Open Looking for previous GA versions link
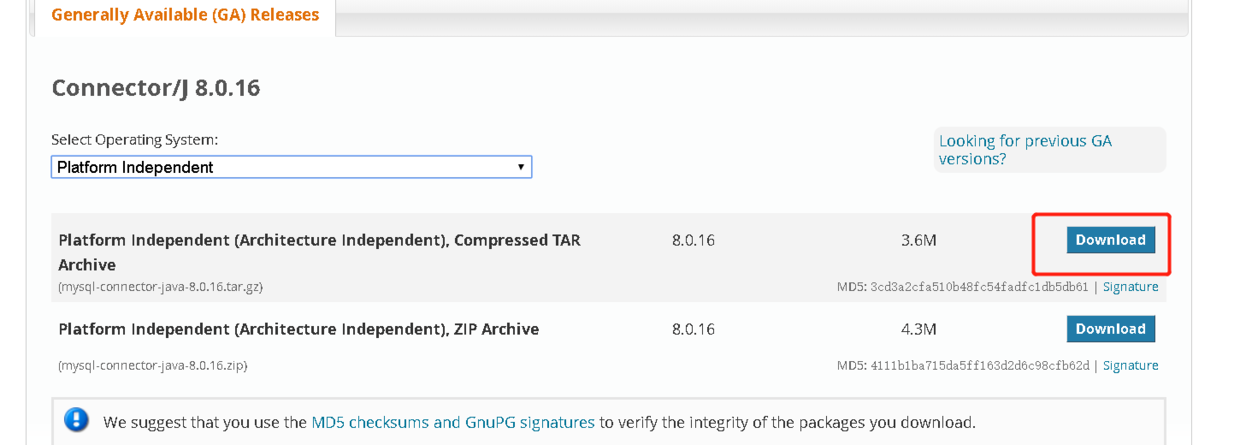Image resolution: width=1240 pixels, height=445 pixels. 1025,150
